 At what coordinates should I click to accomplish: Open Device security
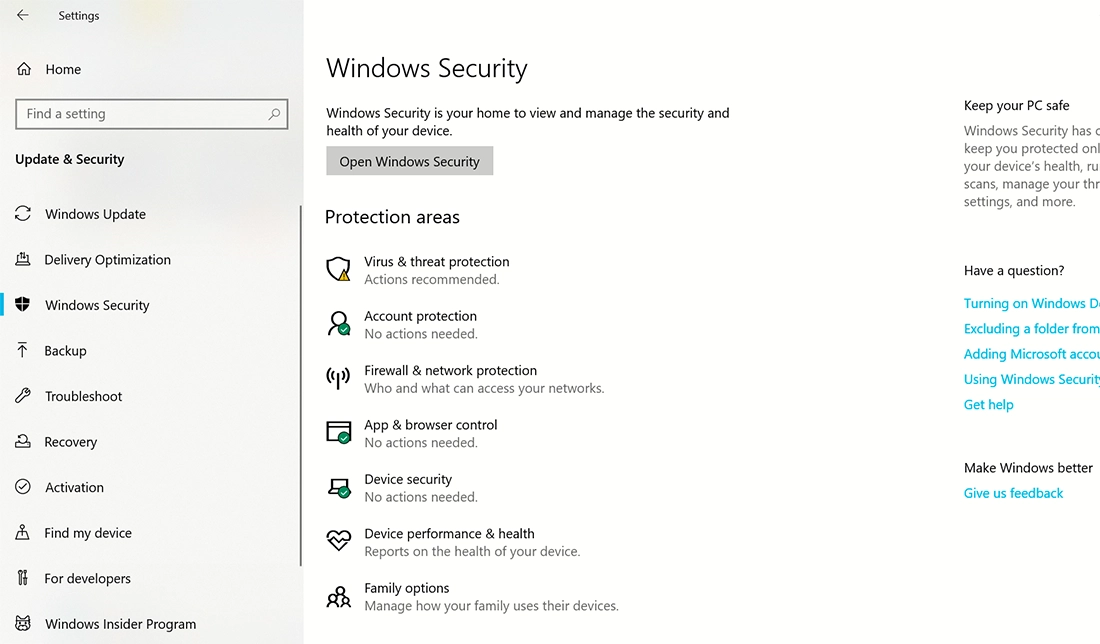click(x=408, y=479)
